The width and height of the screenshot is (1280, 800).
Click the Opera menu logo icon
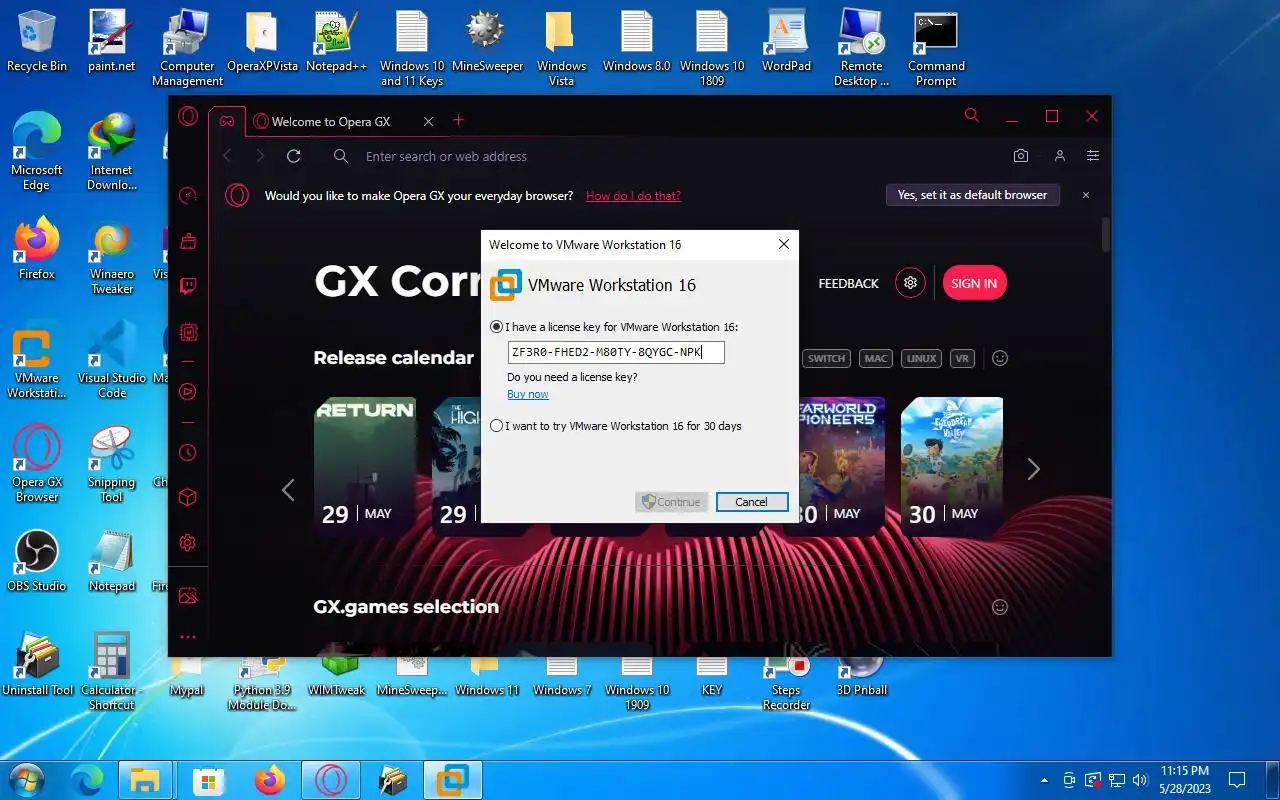187,116
